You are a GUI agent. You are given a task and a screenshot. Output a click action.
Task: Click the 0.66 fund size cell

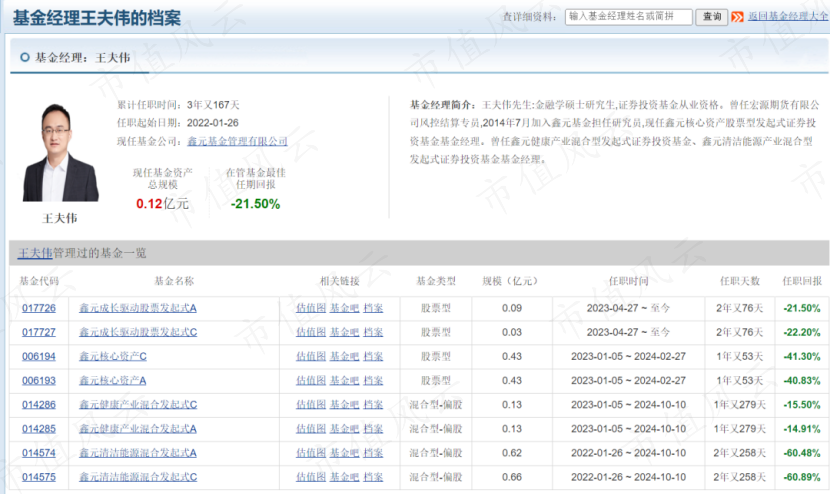512,477
